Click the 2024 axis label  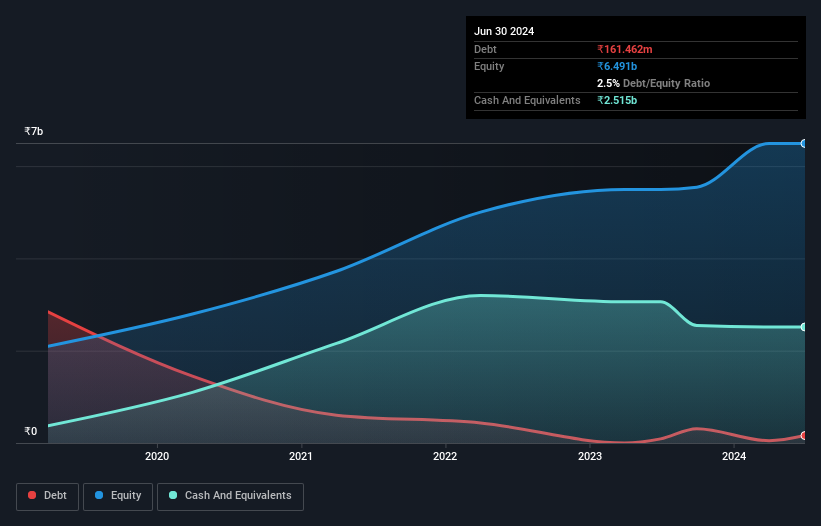click(x=734, y=456)
